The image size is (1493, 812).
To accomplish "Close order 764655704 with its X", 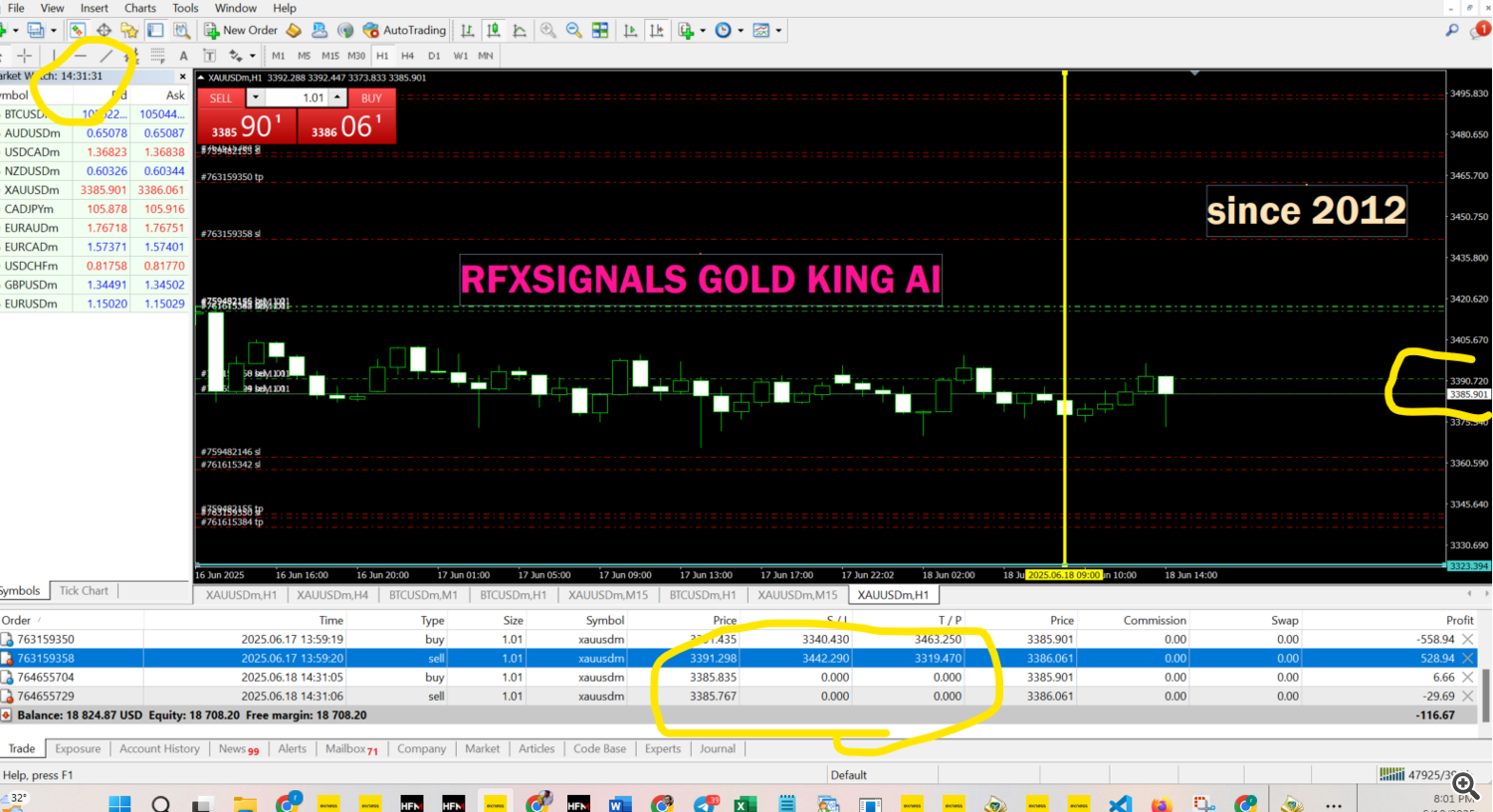I will [x=1468, y=677].
